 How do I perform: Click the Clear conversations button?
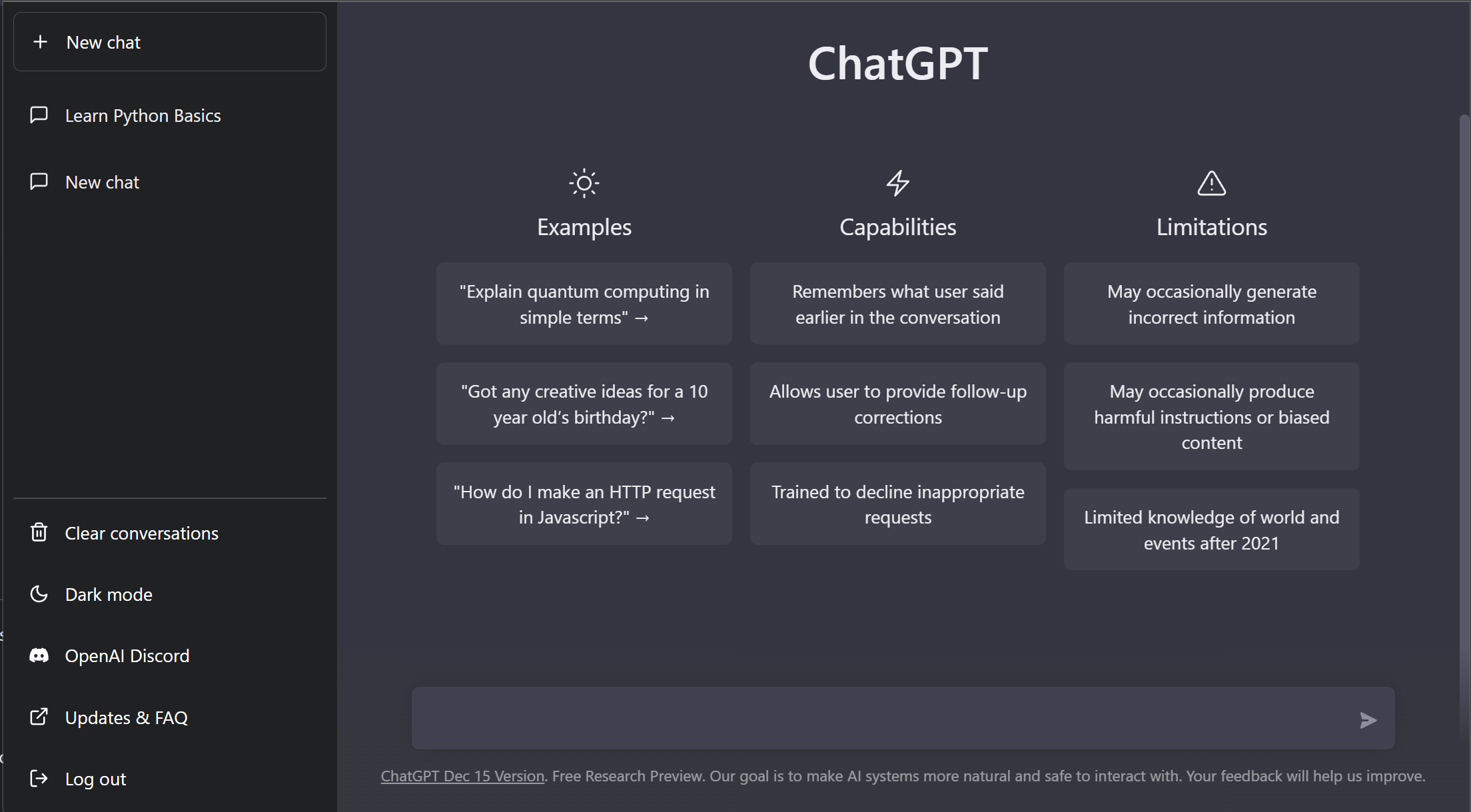tap(141, 533)
